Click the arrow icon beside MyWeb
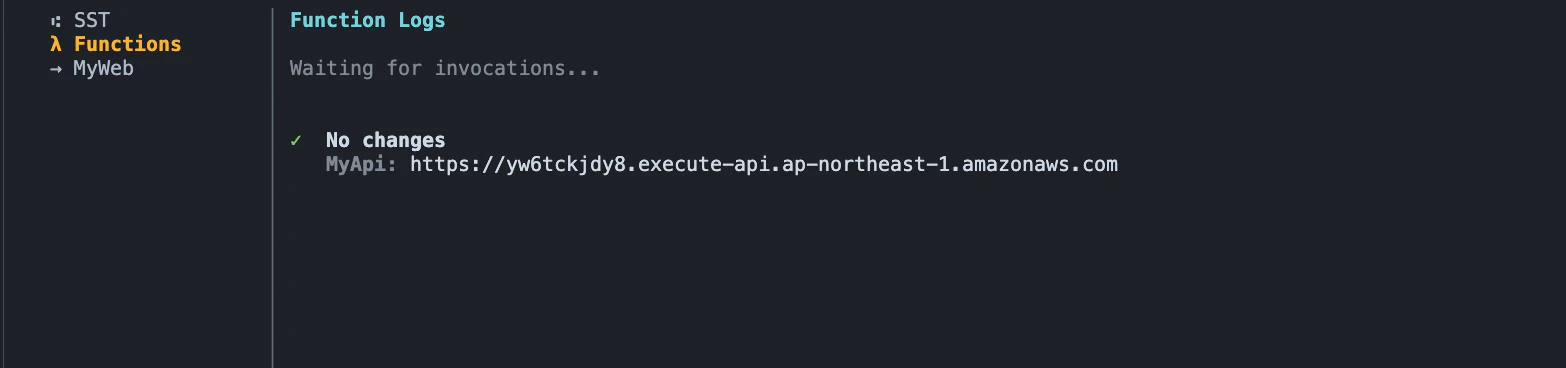 (x=56, y=69)
